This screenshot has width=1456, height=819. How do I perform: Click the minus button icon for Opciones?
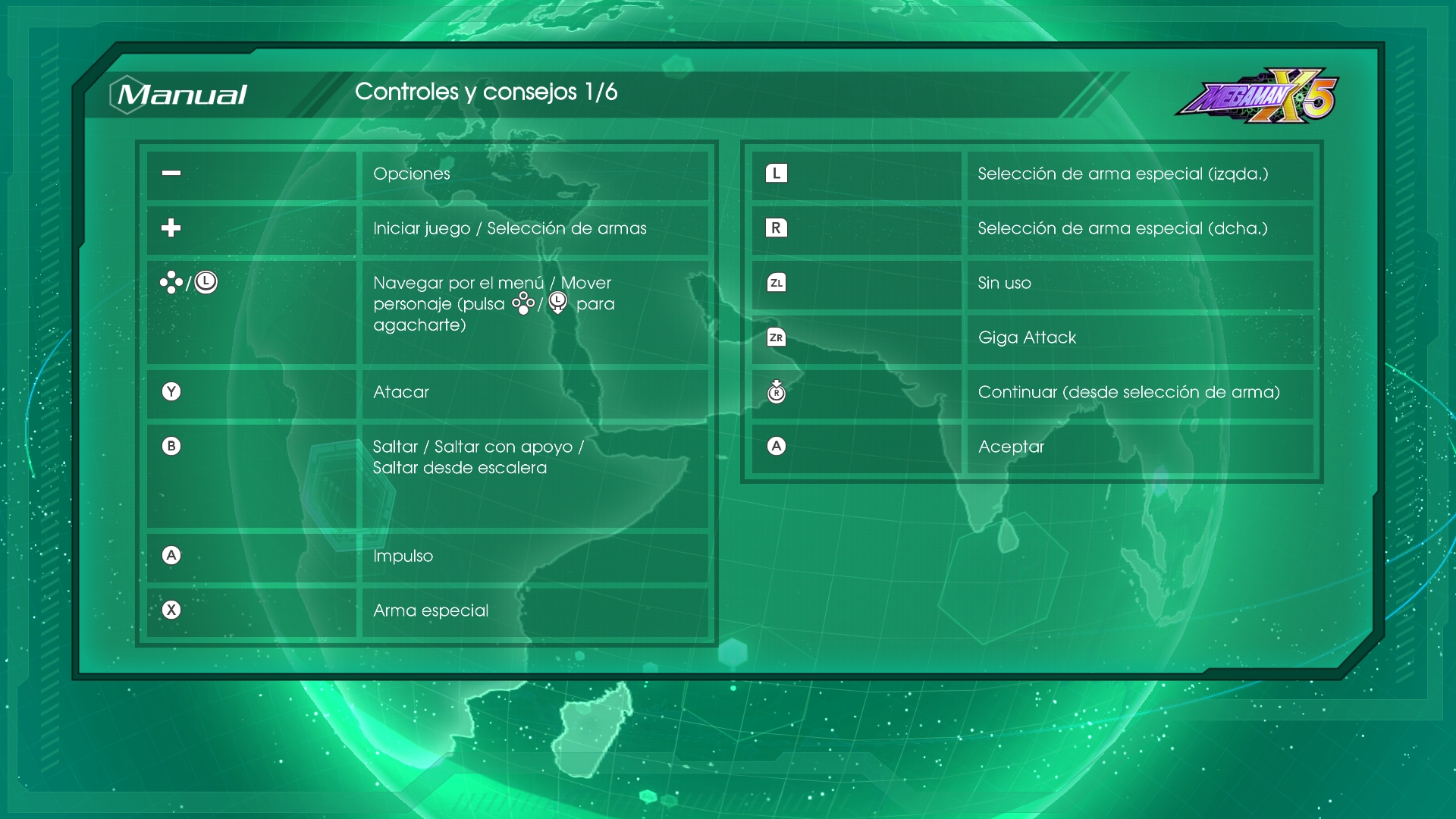click(171, 173)
